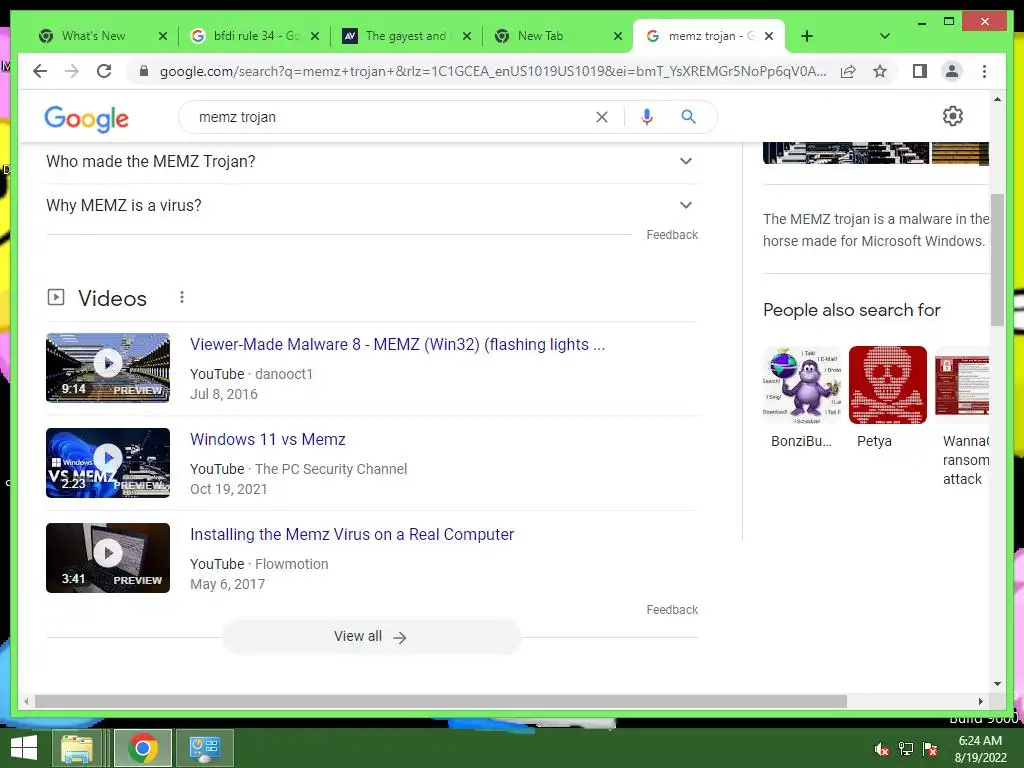Open Windows 11 vs Memz link
The image size is (1024, 768).
tap(268, 440)
